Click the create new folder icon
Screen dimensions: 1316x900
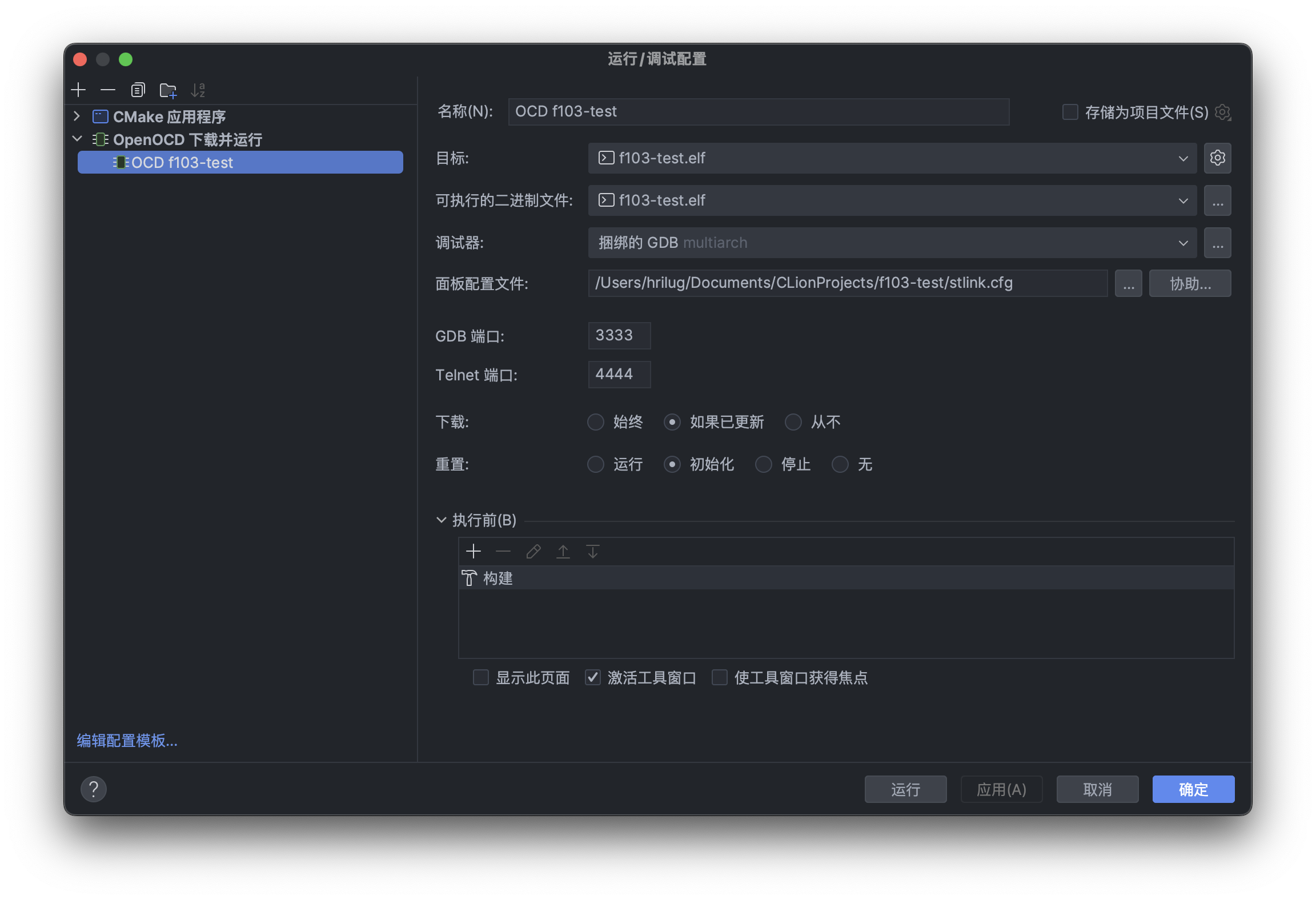point(168,90)
